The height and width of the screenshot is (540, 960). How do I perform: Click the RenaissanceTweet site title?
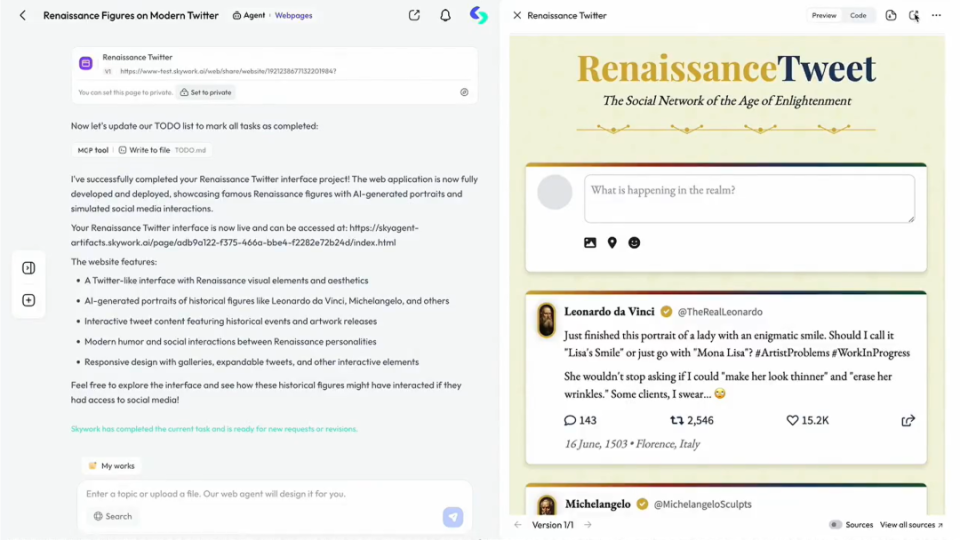tap(726, 68)
